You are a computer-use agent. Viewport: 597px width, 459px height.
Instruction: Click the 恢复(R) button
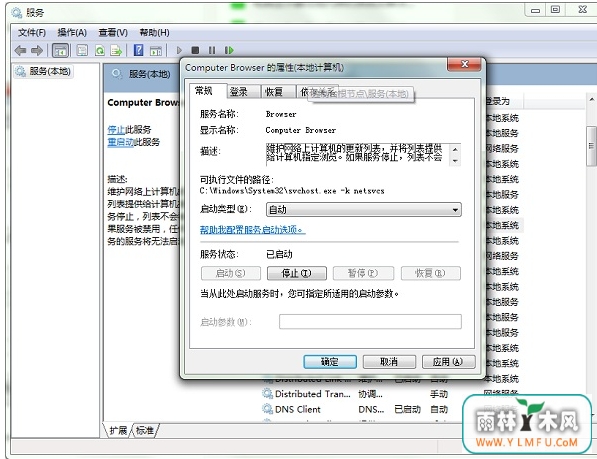click(x=430, y=273)
